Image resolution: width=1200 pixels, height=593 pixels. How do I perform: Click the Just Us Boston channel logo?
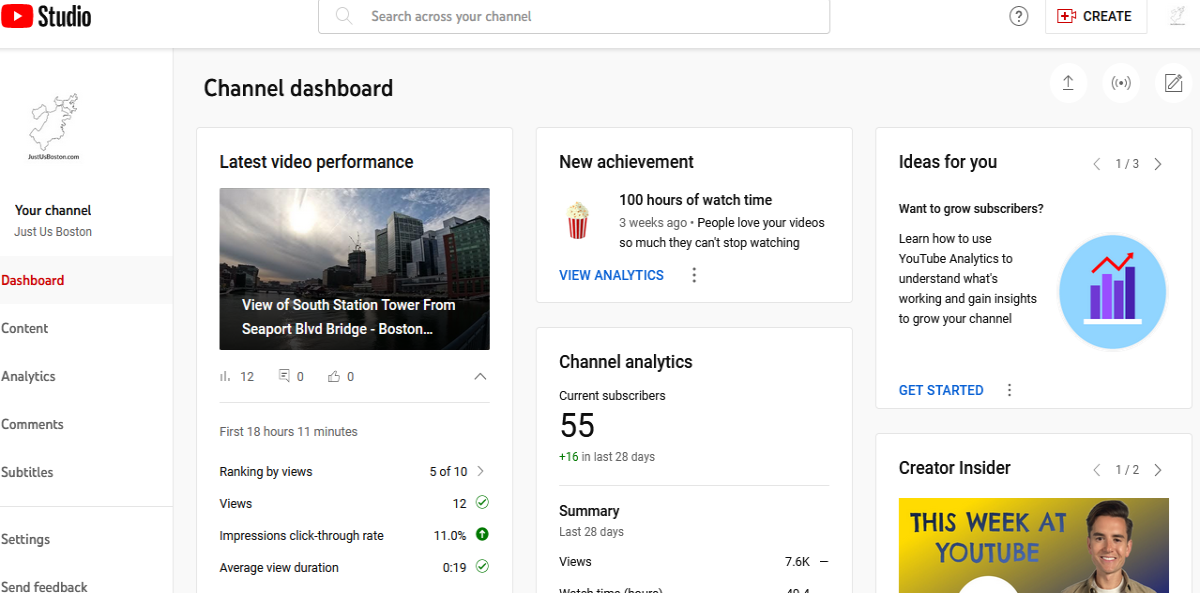pyautogui.click(x=54, y=126)
